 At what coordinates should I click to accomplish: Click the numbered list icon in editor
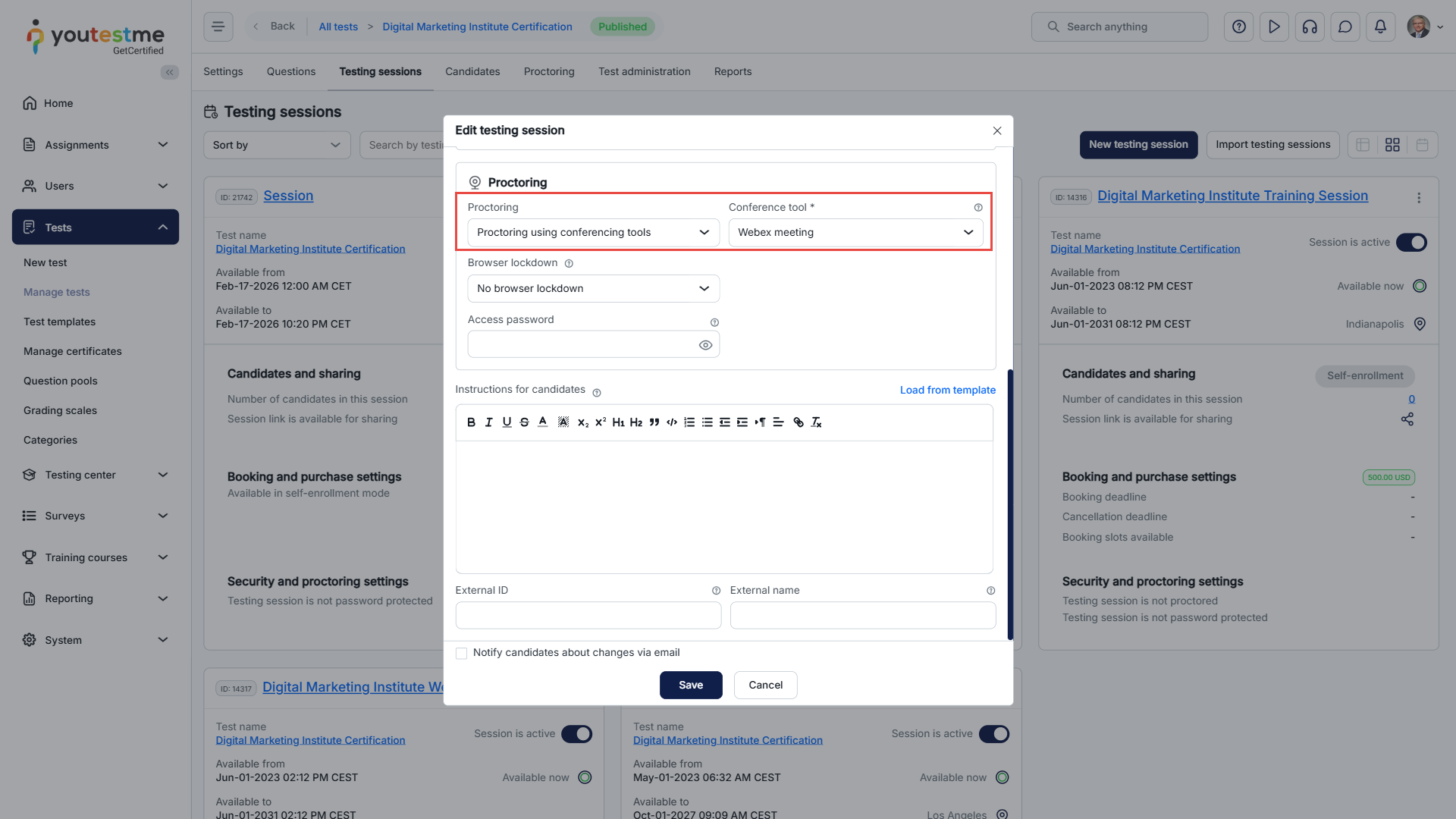coord(689,422)
